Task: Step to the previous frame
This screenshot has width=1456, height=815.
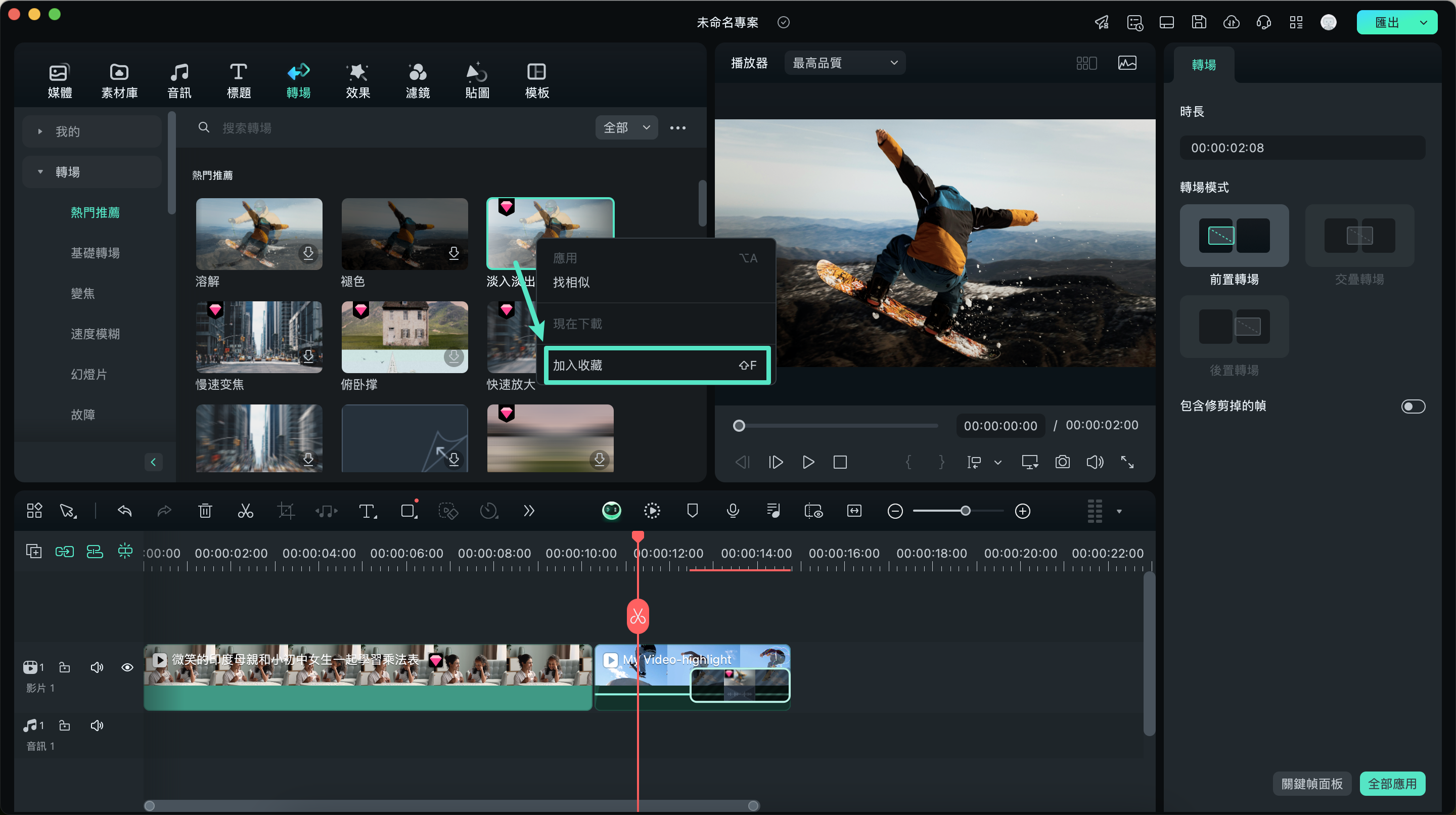Action: (x=742, y=462)
